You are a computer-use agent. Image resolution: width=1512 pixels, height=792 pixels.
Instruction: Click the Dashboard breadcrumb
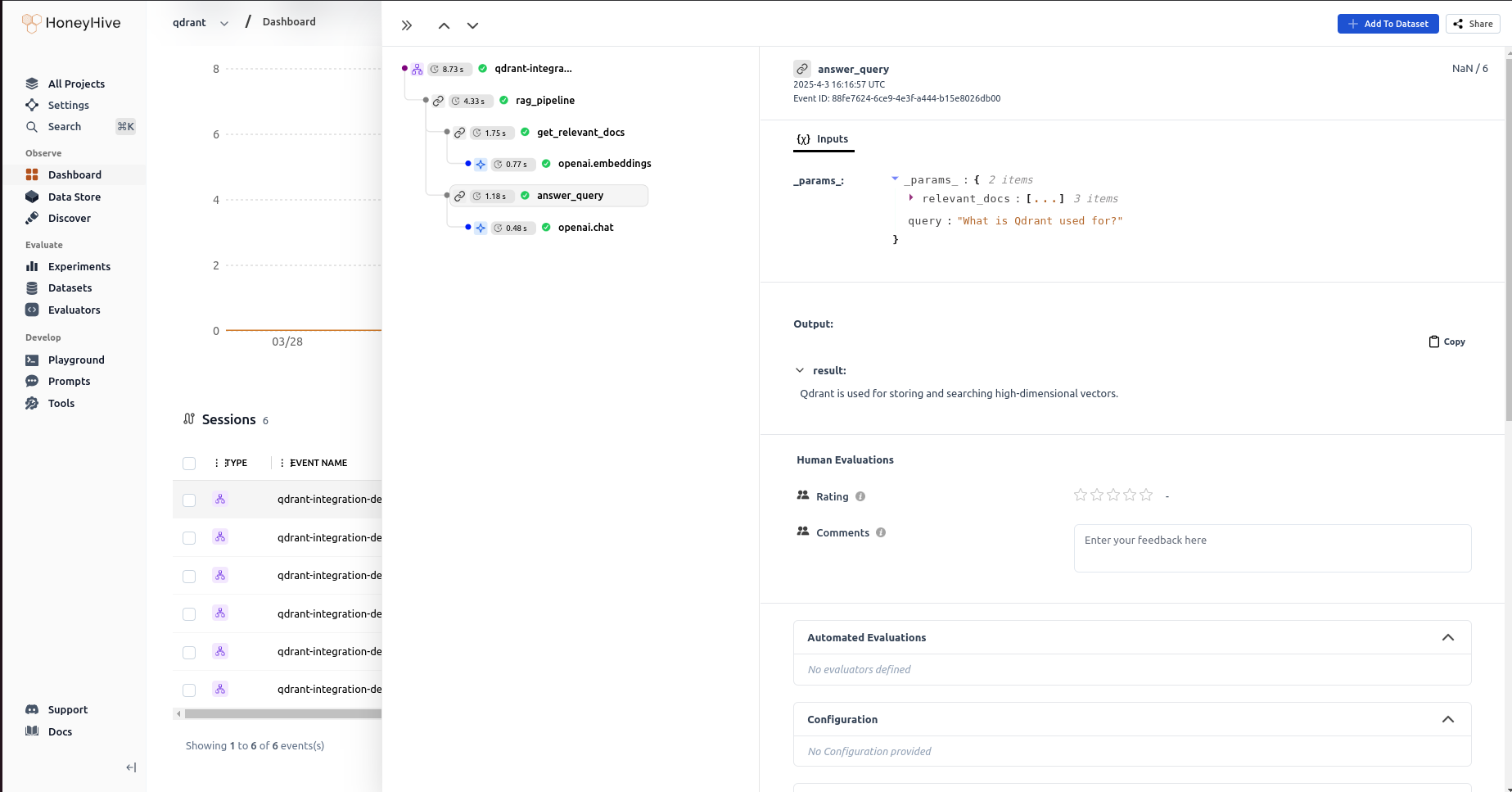pos(289,22)
